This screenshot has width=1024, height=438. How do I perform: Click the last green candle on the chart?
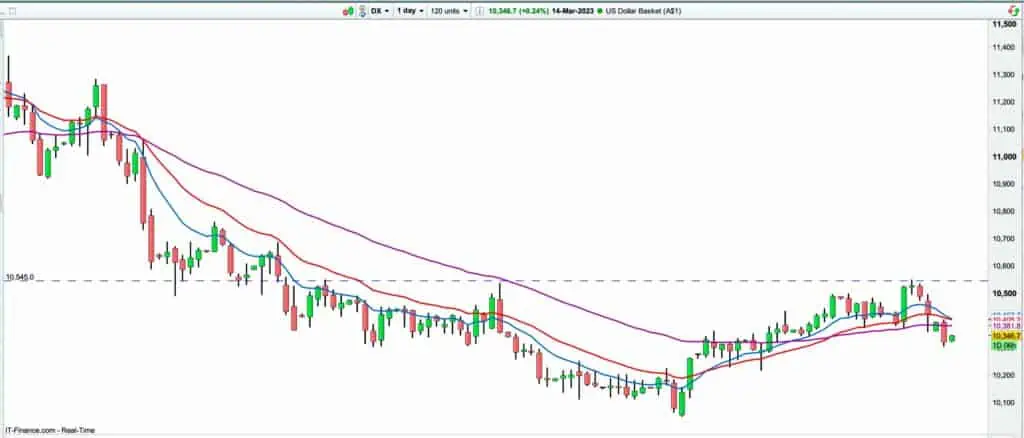953,338
